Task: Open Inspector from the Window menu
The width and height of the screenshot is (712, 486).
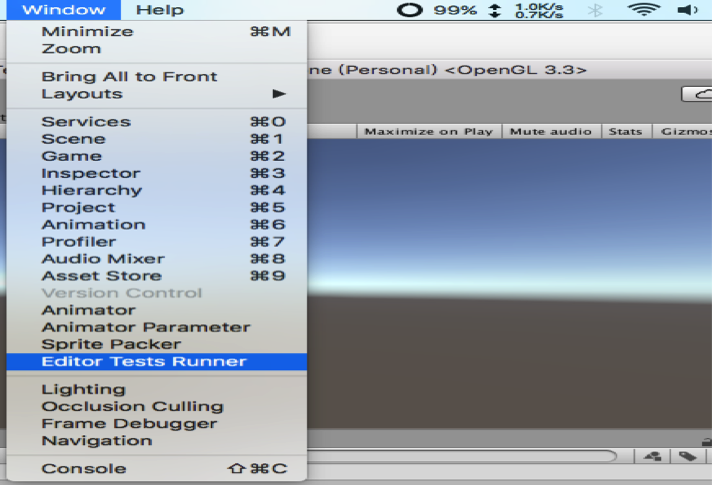Action: click(157, 173)
